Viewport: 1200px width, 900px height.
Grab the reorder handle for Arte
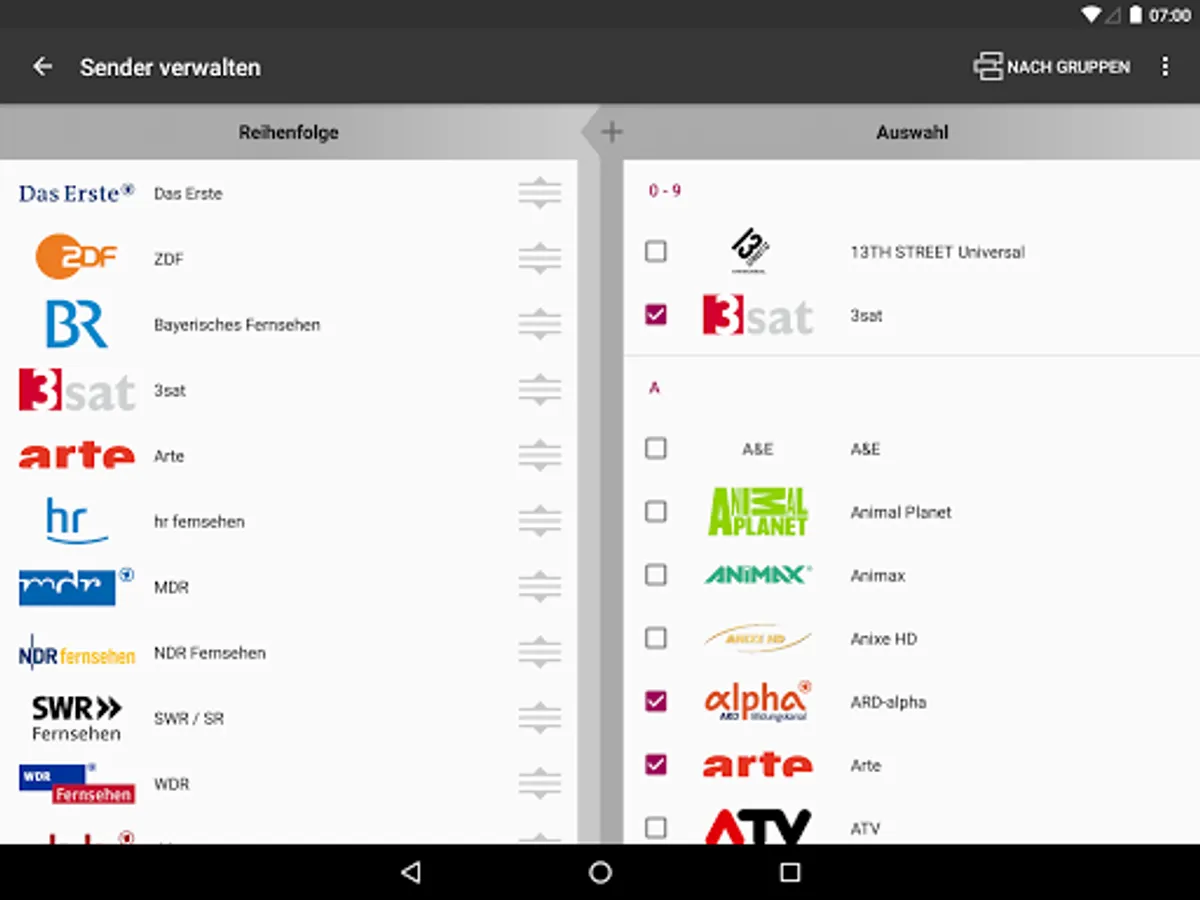pyautogui.click(x=540, y=456)
